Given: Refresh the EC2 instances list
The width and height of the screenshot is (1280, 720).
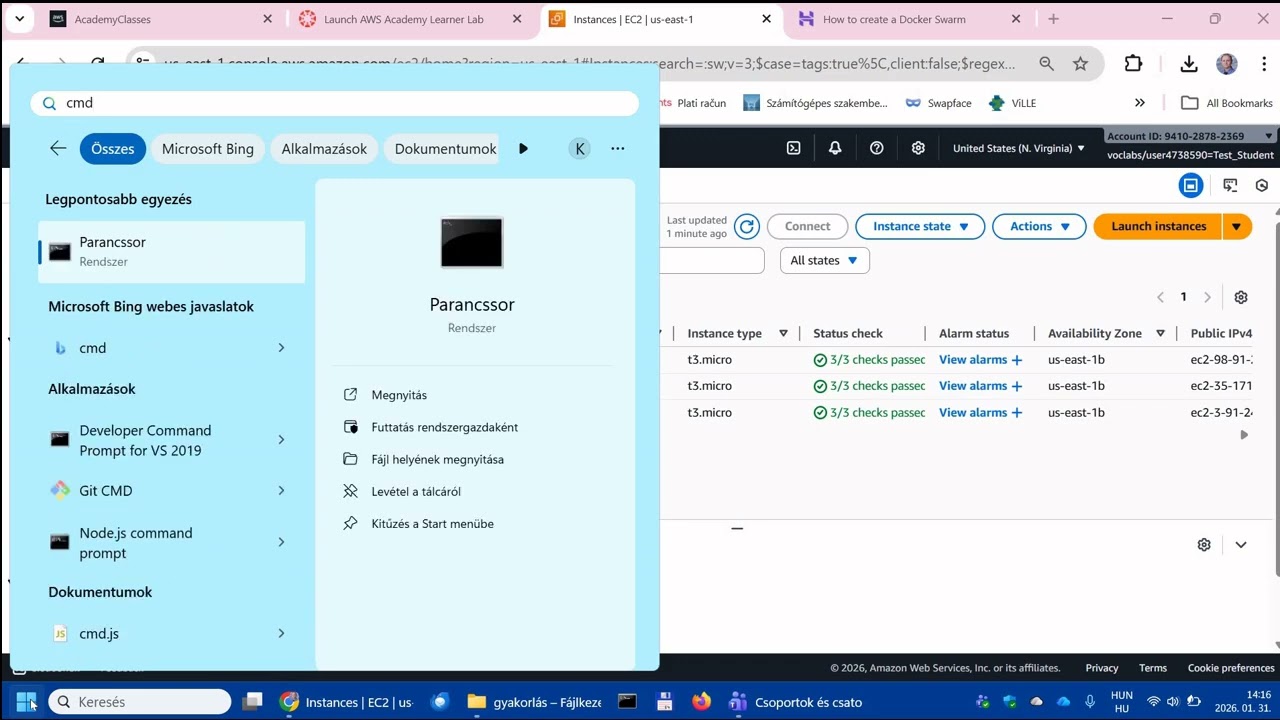Looking at the screenshot, I should click(x=747, y=227).
